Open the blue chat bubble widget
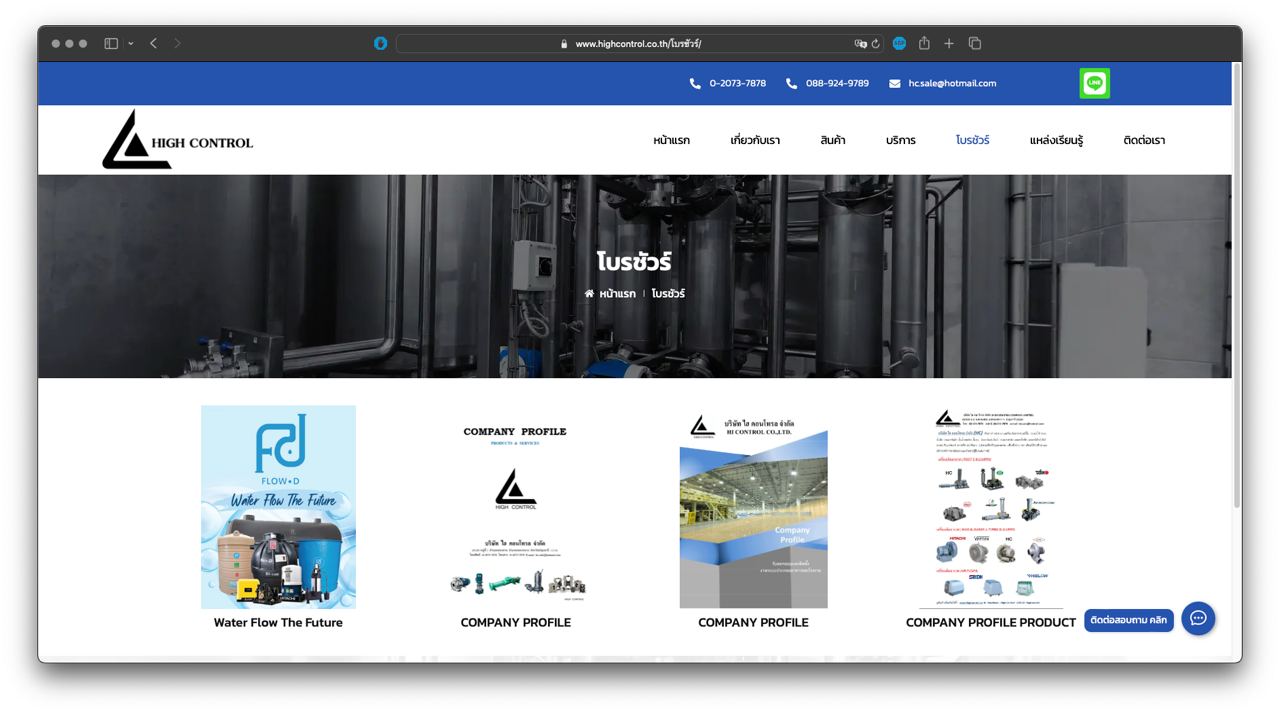The width and height of the screenshot is (1280, 713). tap(1198, 618)
